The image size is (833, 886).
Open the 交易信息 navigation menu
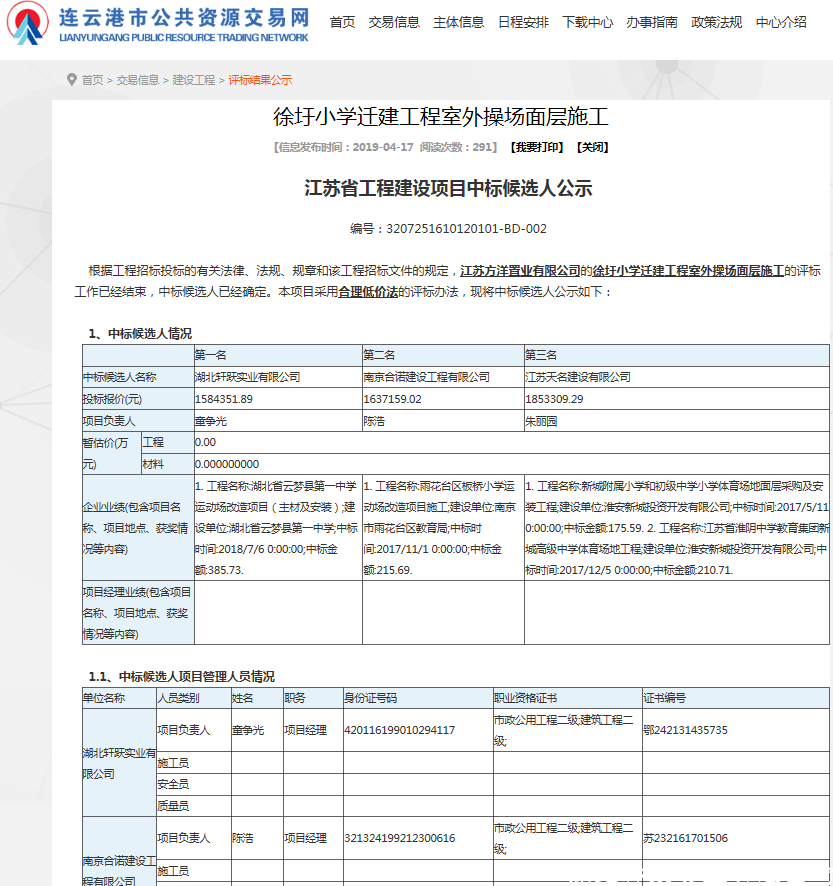(x=394, y=23)
